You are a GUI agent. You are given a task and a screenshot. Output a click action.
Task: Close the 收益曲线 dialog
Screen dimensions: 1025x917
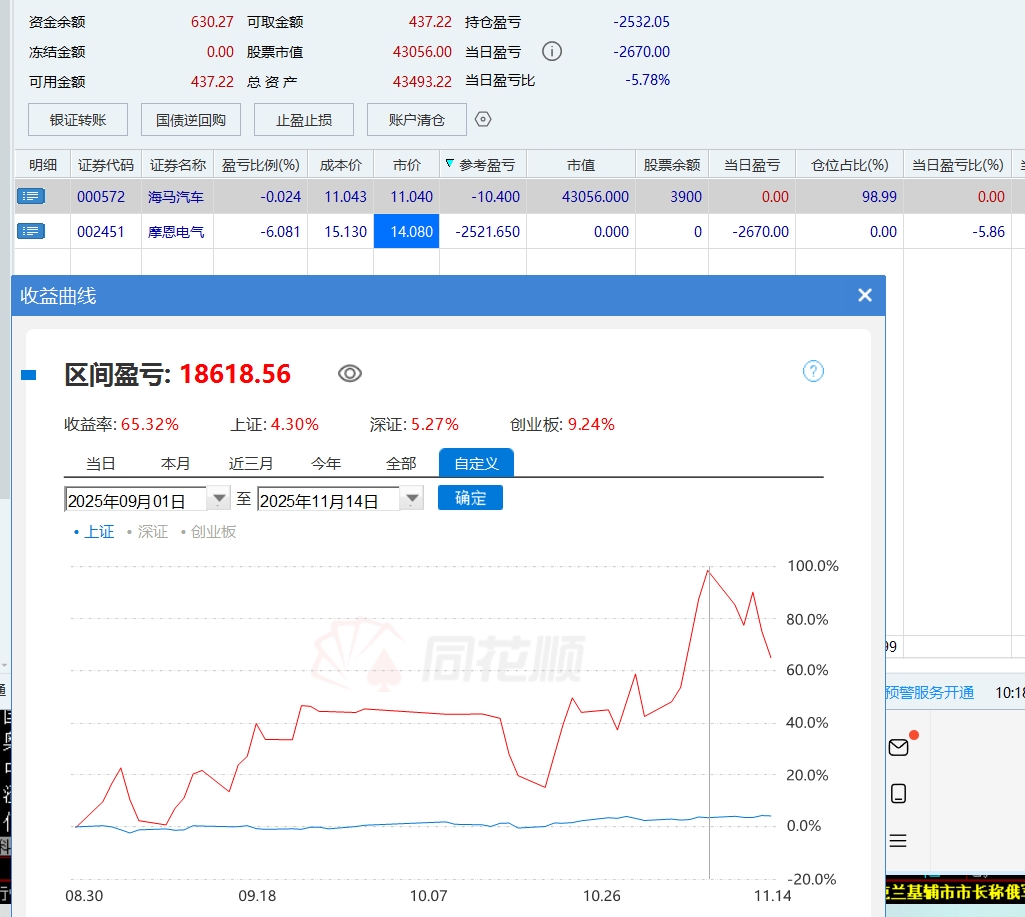pos(865,295)
